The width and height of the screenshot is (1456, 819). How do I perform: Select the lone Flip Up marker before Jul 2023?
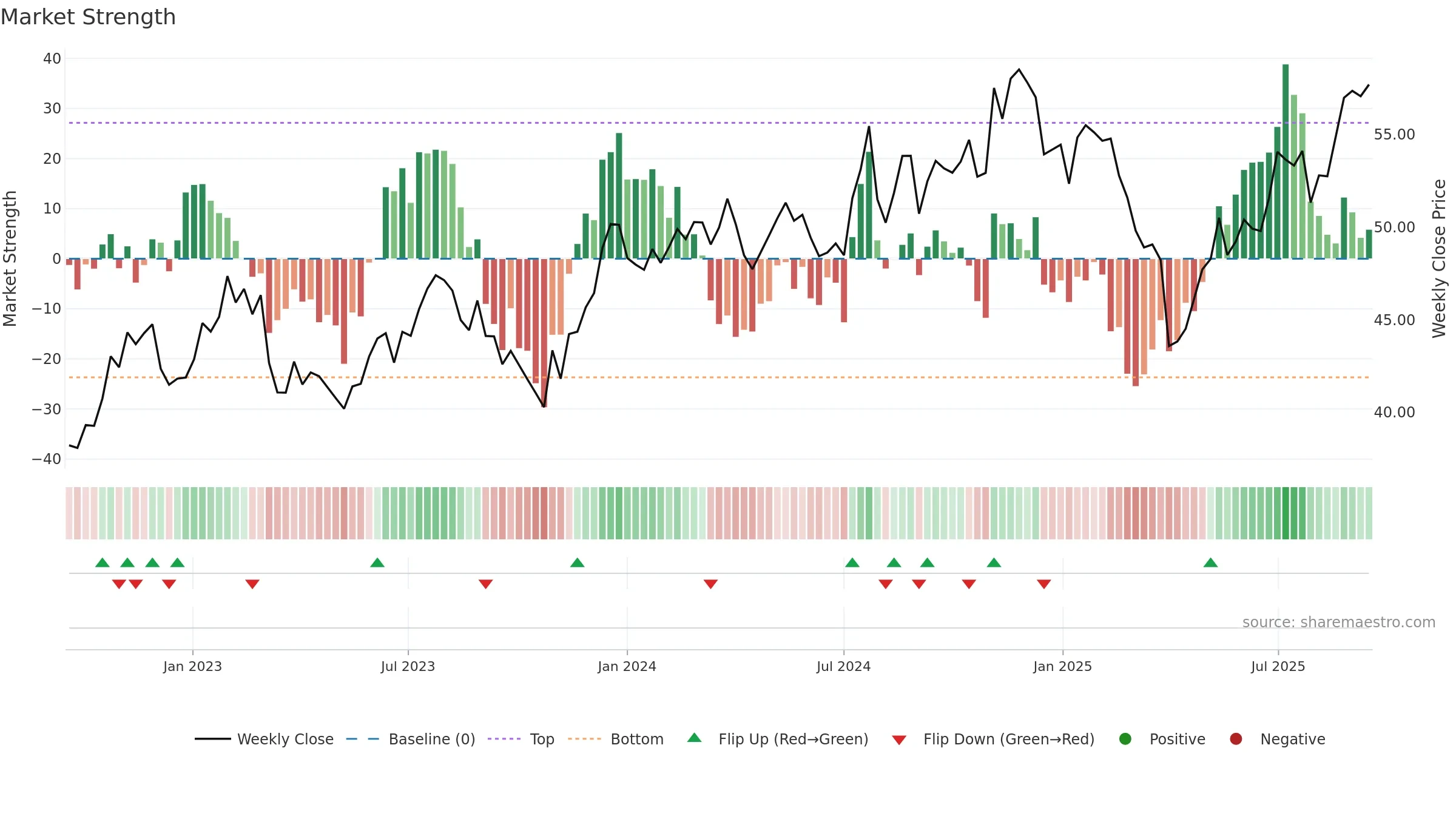tap(377, 562)
